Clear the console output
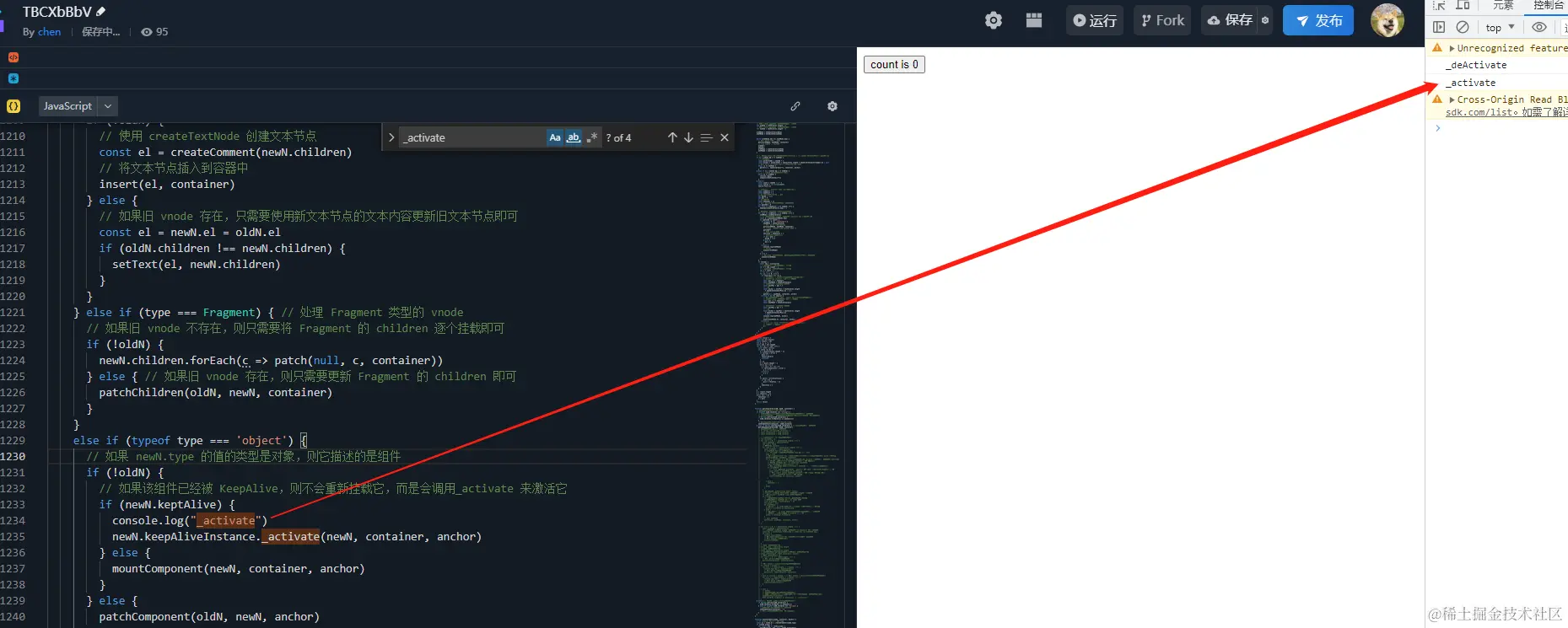1568x628 pixels. click(1463, 27)
